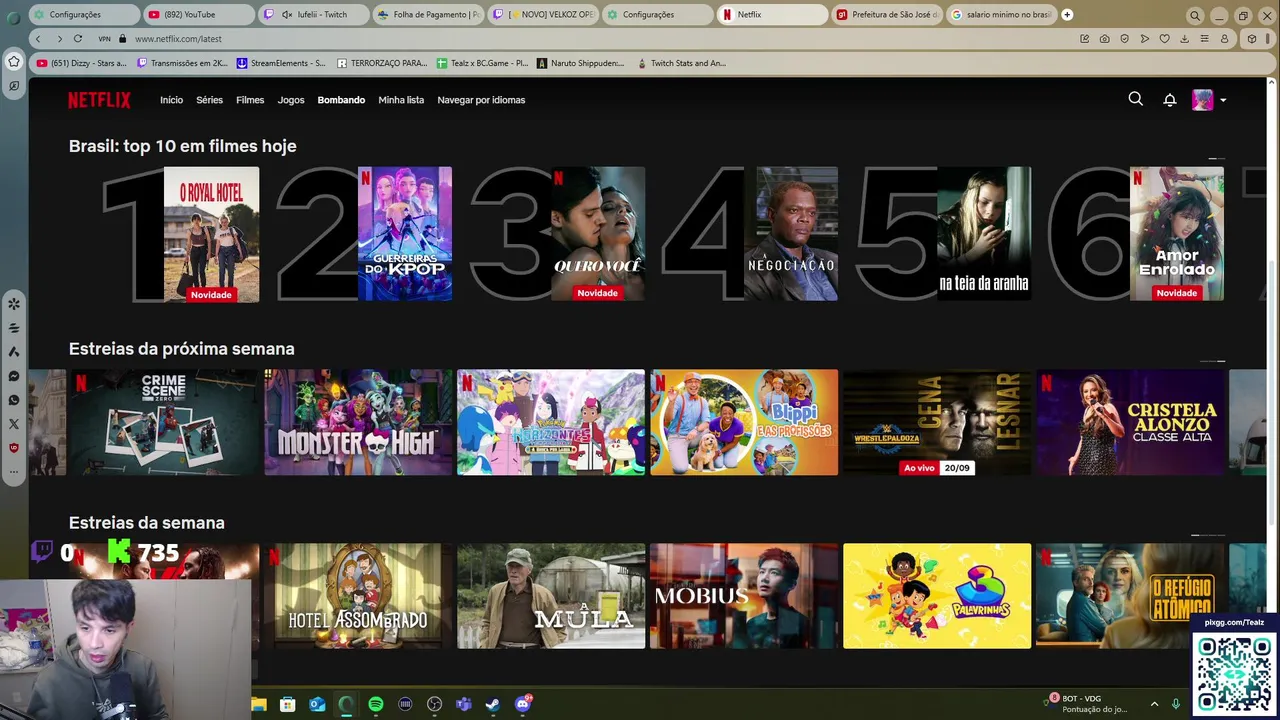
Task: Go to Início in Netflix menu
Action: tap(171, 100)
